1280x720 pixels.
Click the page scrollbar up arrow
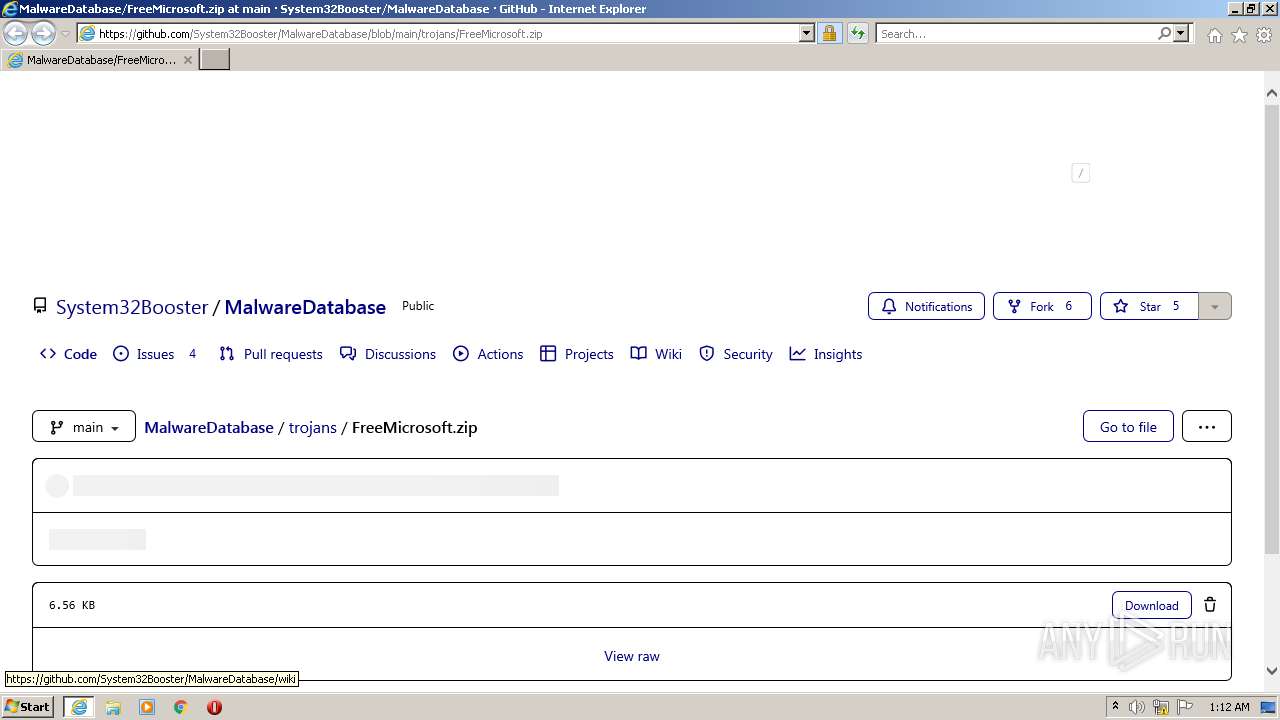click(x=1272, y=93)
